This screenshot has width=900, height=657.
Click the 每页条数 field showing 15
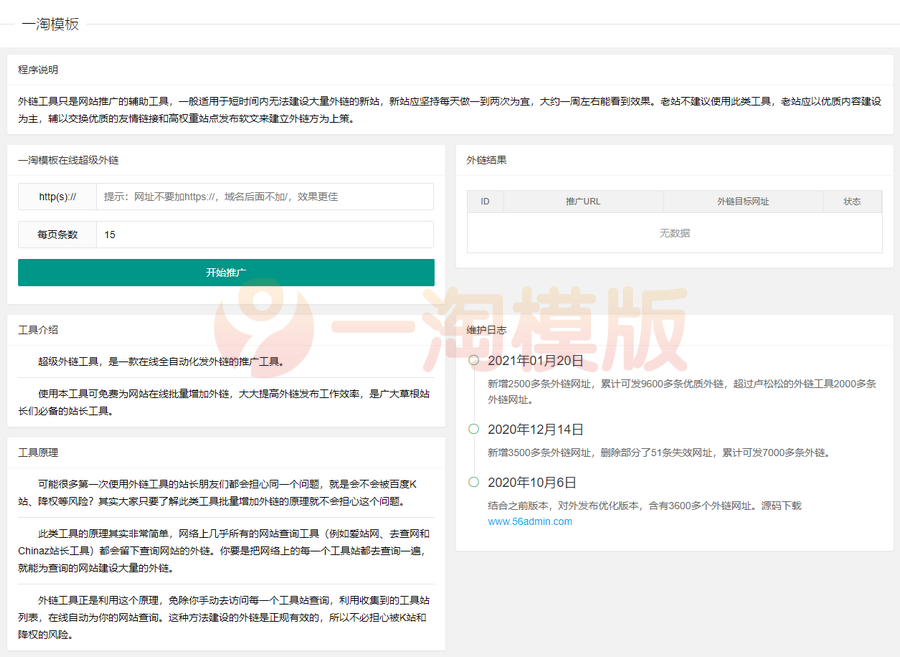(265, 235)
